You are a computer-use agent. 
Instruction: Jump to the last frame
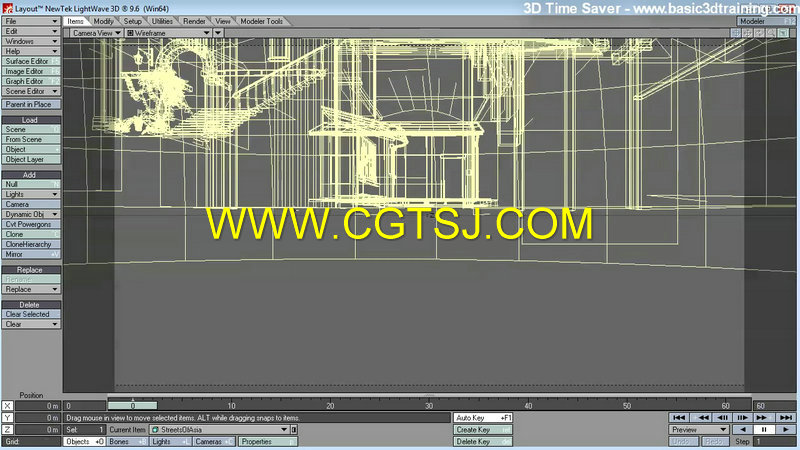point(786,417)
